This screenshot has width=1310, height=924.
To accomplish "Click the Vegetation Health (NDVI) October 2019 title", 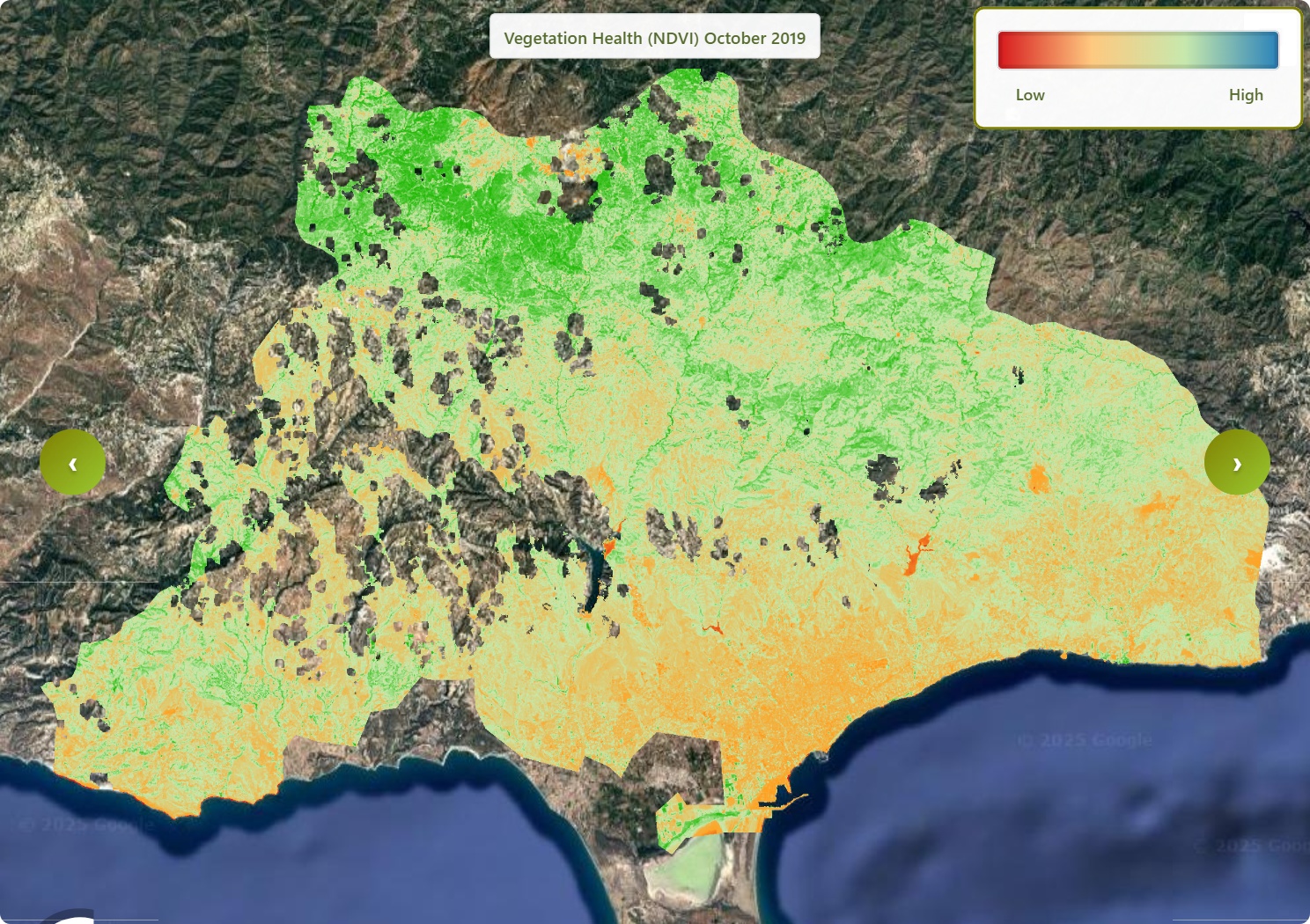I will [654, 38].
